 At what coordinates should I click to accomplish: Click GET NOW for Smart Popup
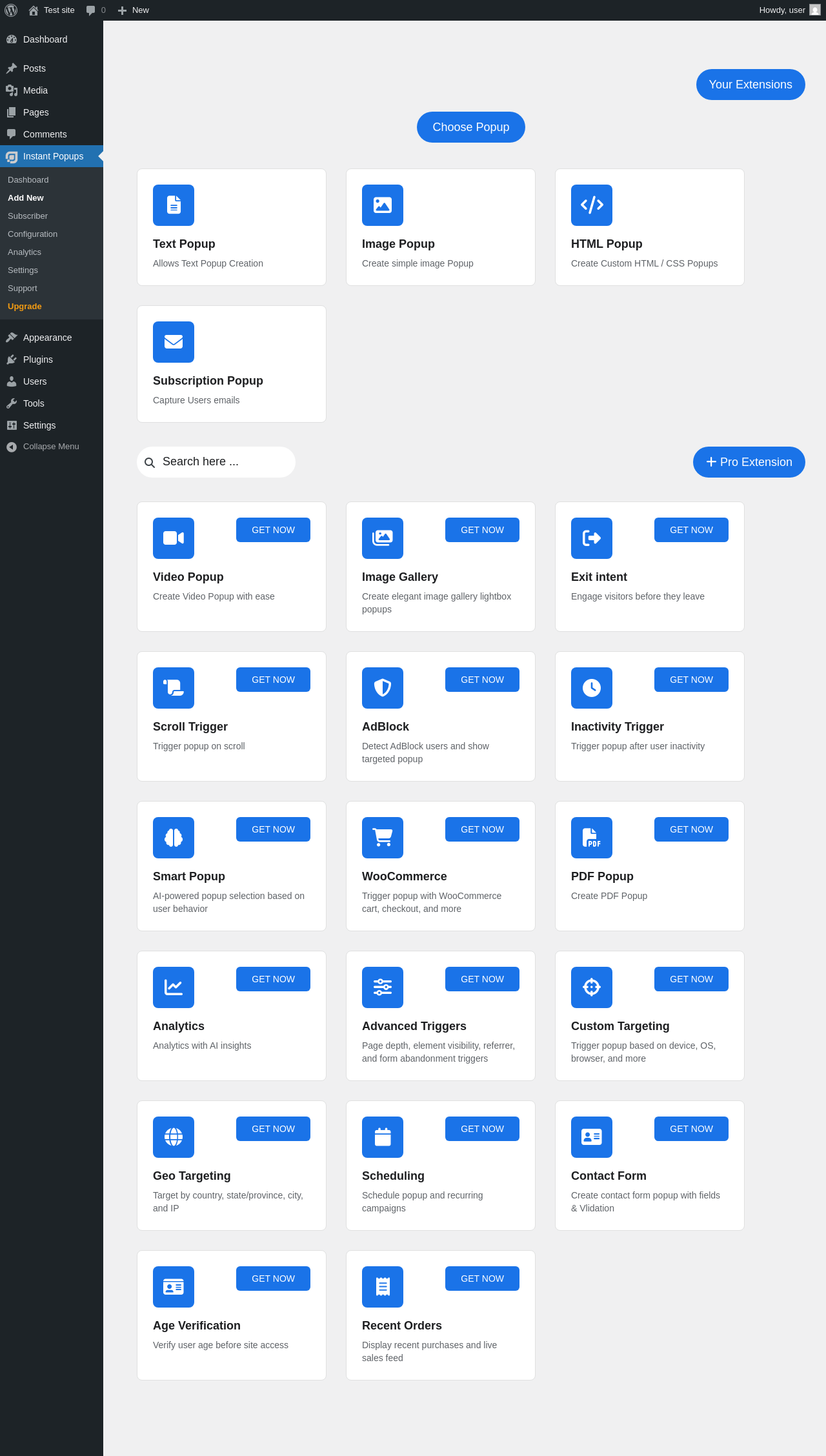click(273, 829)
